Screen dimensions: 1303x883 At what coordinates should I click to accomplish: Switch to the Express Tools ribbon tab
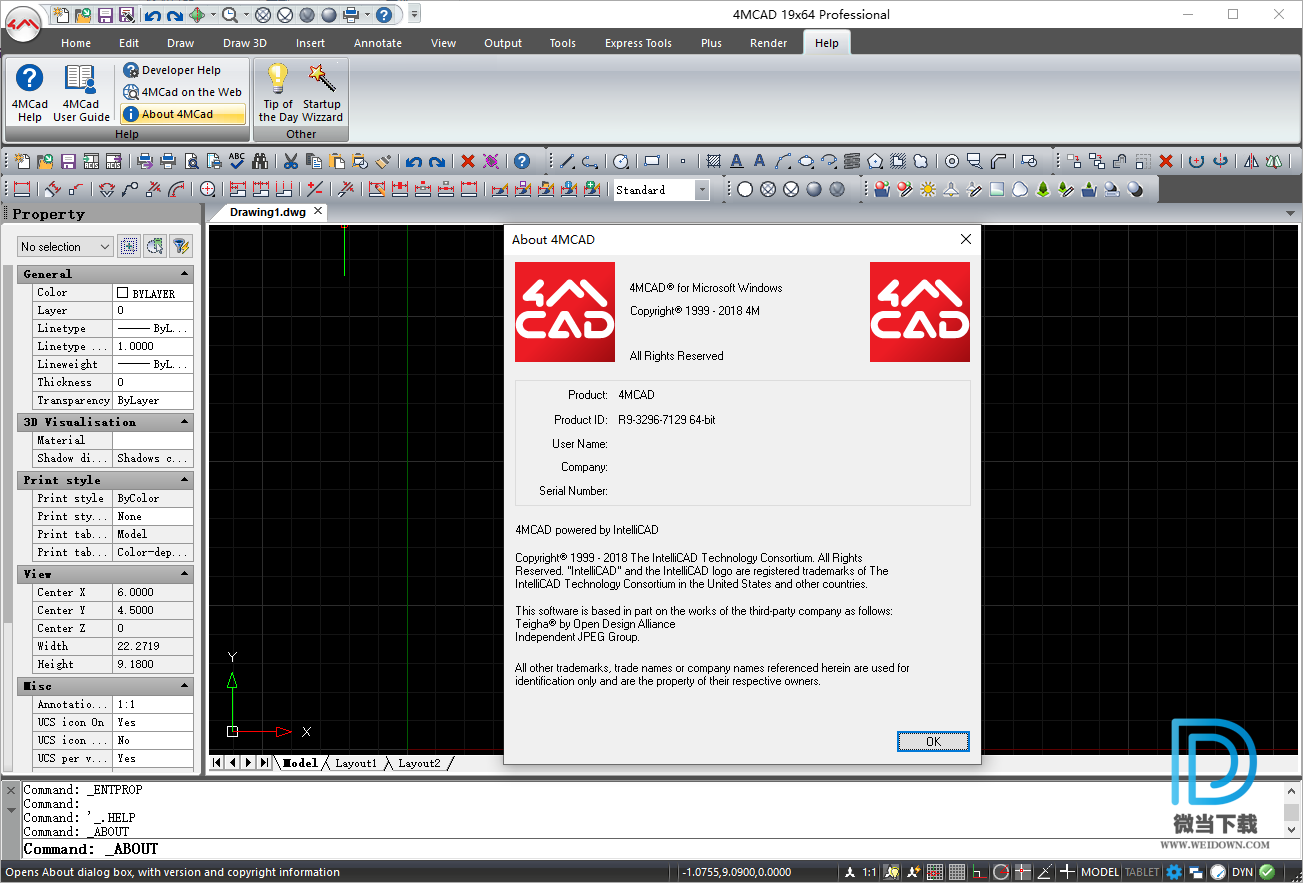(x=638, y=43)
